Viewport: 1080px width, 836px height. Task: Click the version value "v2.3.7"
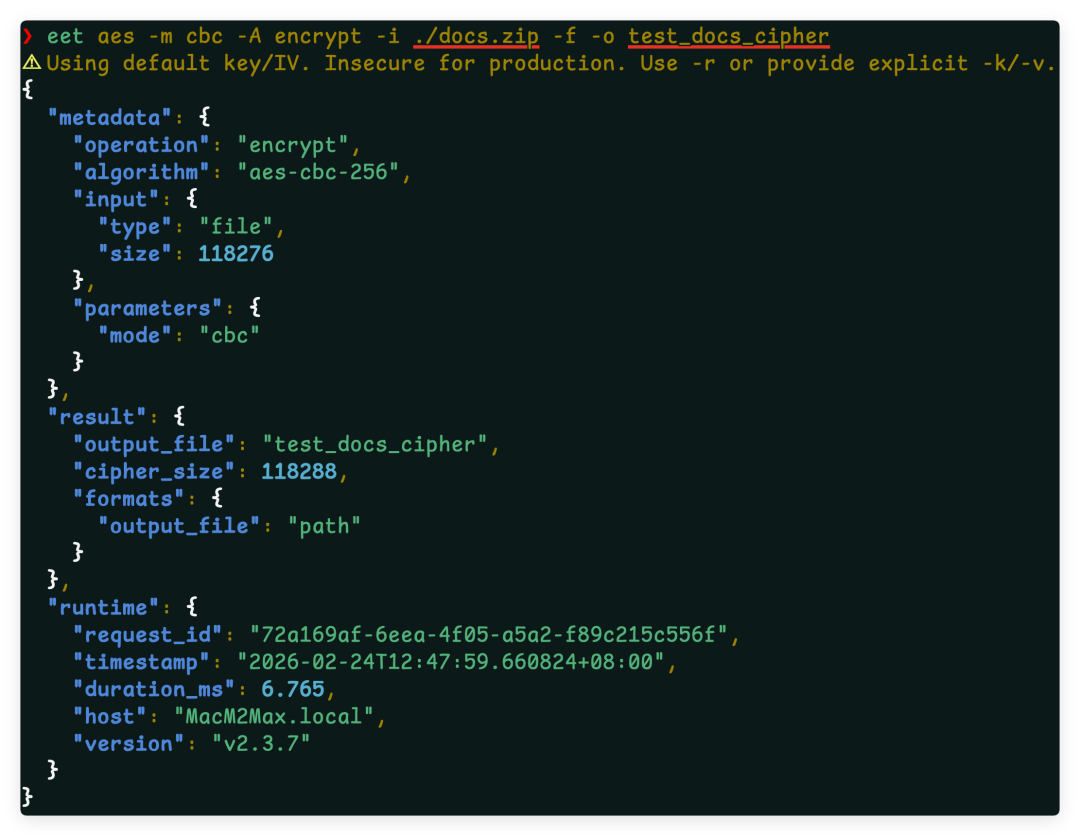[x=261, y=744]
